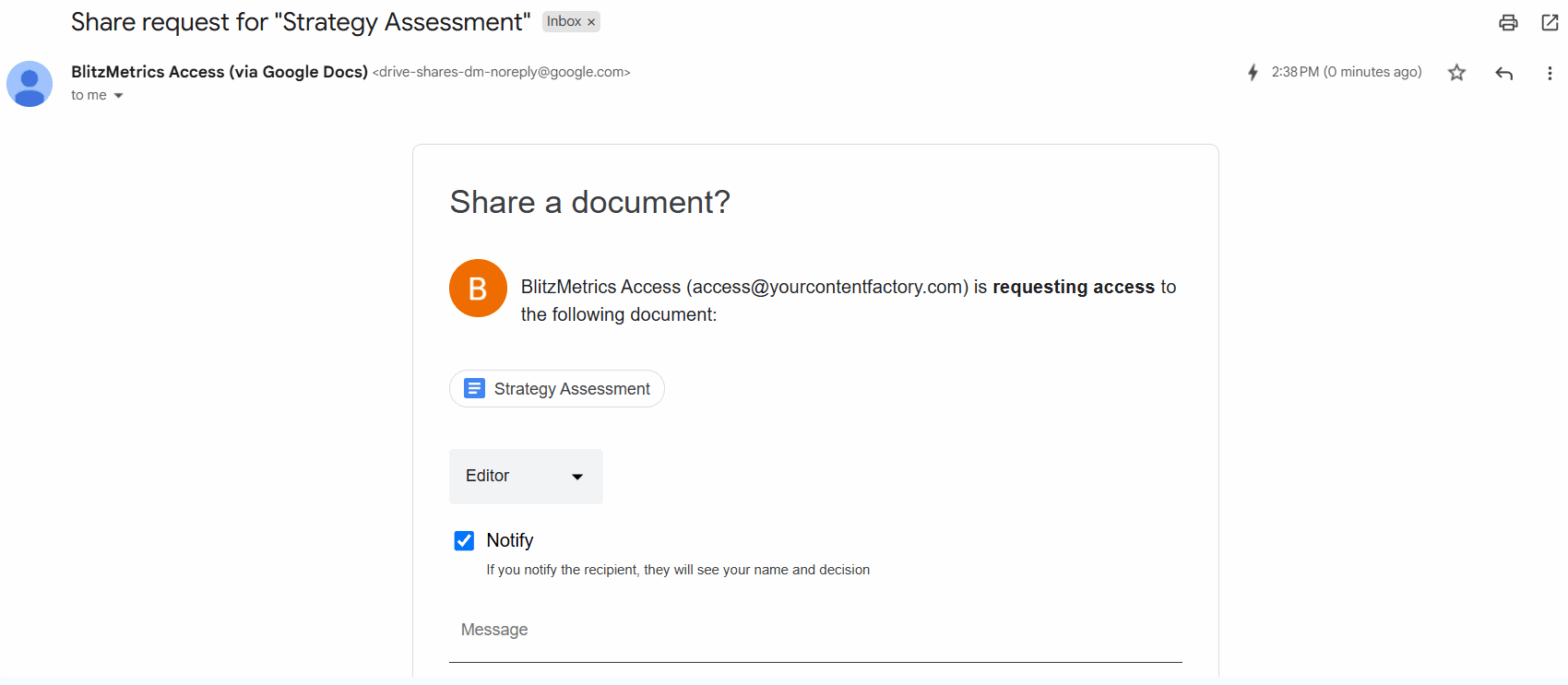Click the Notify checkbox label text
The height and width of the screenshot is (685, 1568).
tap(510, 541)
